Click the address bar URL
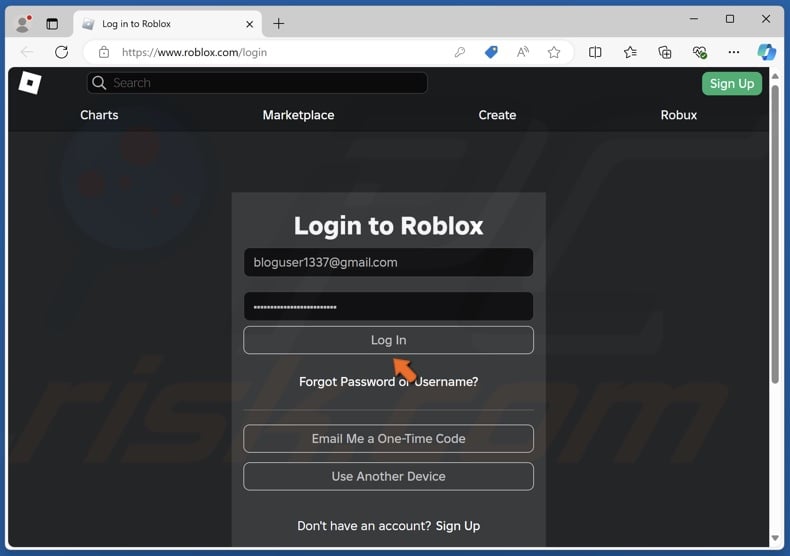The image size is (790, 556). (x=194, y=52)
